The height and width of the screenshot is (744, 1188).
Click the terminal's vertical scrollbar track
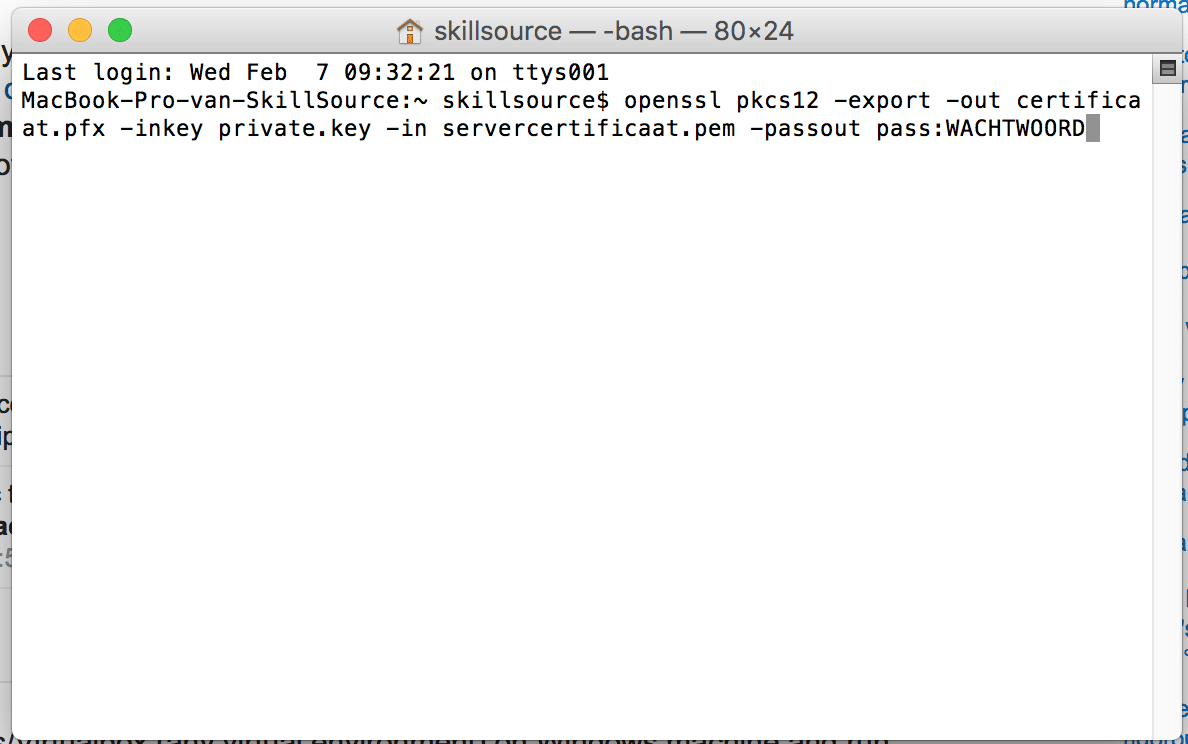pos(1168,409)
